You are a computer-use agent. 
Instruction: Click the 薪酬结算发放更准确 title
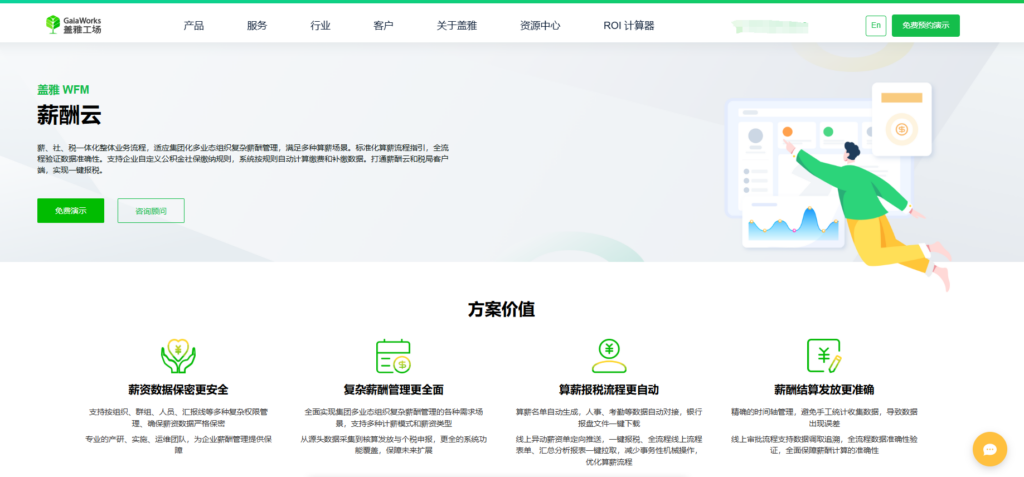tap(824, 390)
